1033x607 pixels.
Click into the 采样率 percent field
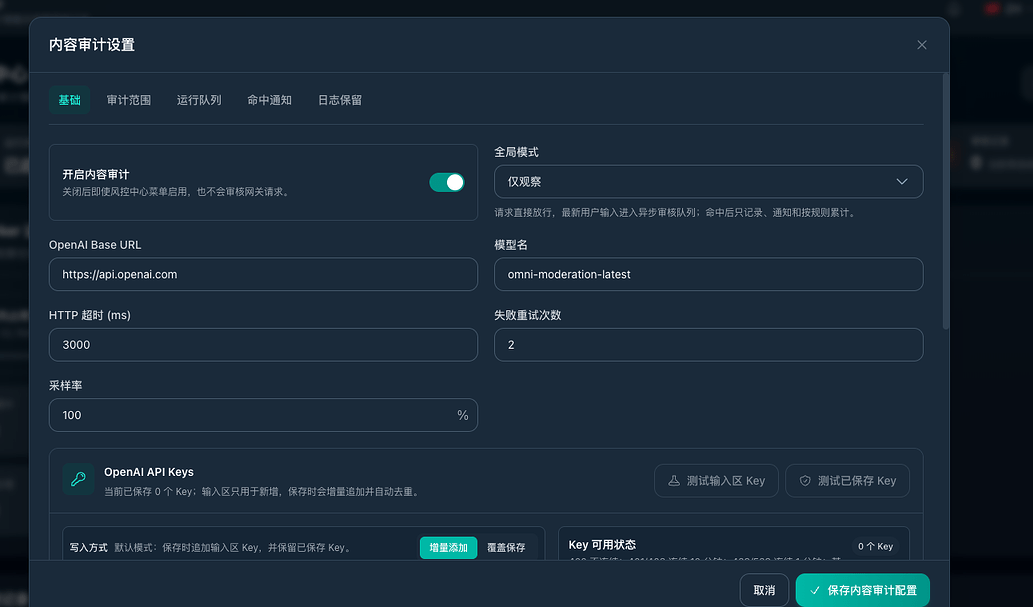point(263,415)
